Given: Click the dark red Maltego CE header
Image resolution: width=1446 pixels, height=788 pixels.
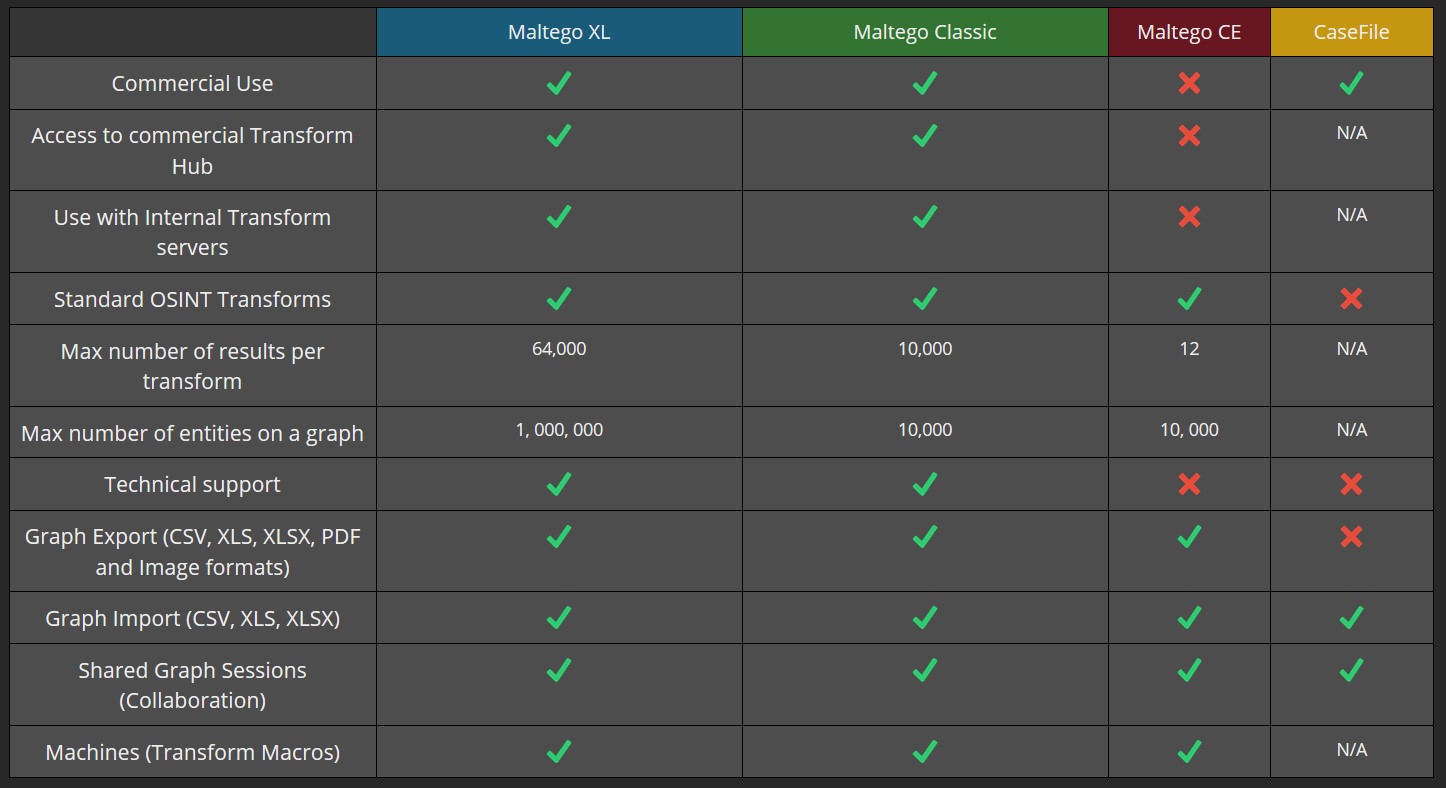Looking at the screenshot, I should click(1189, 32).
